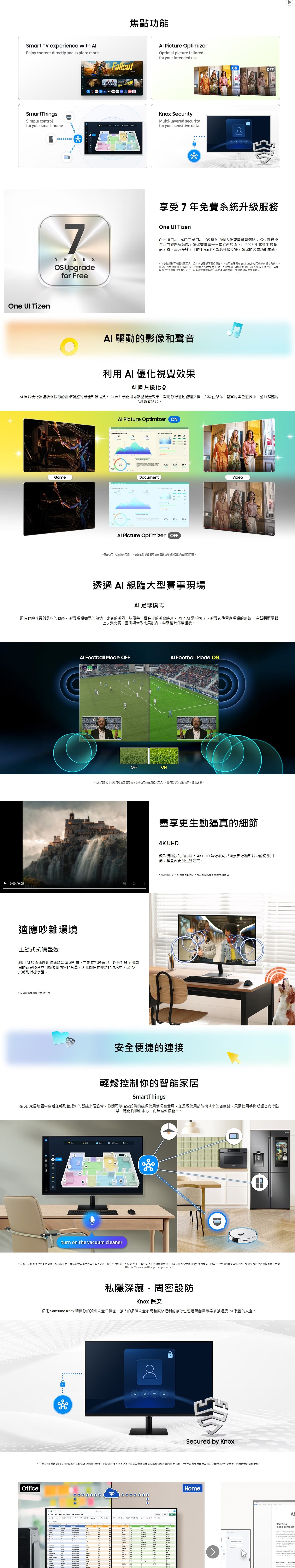Play the 4K UHD castle waterfall video
The height and width of the screenshot is (1568, 295).
click(x=5, y=883)
